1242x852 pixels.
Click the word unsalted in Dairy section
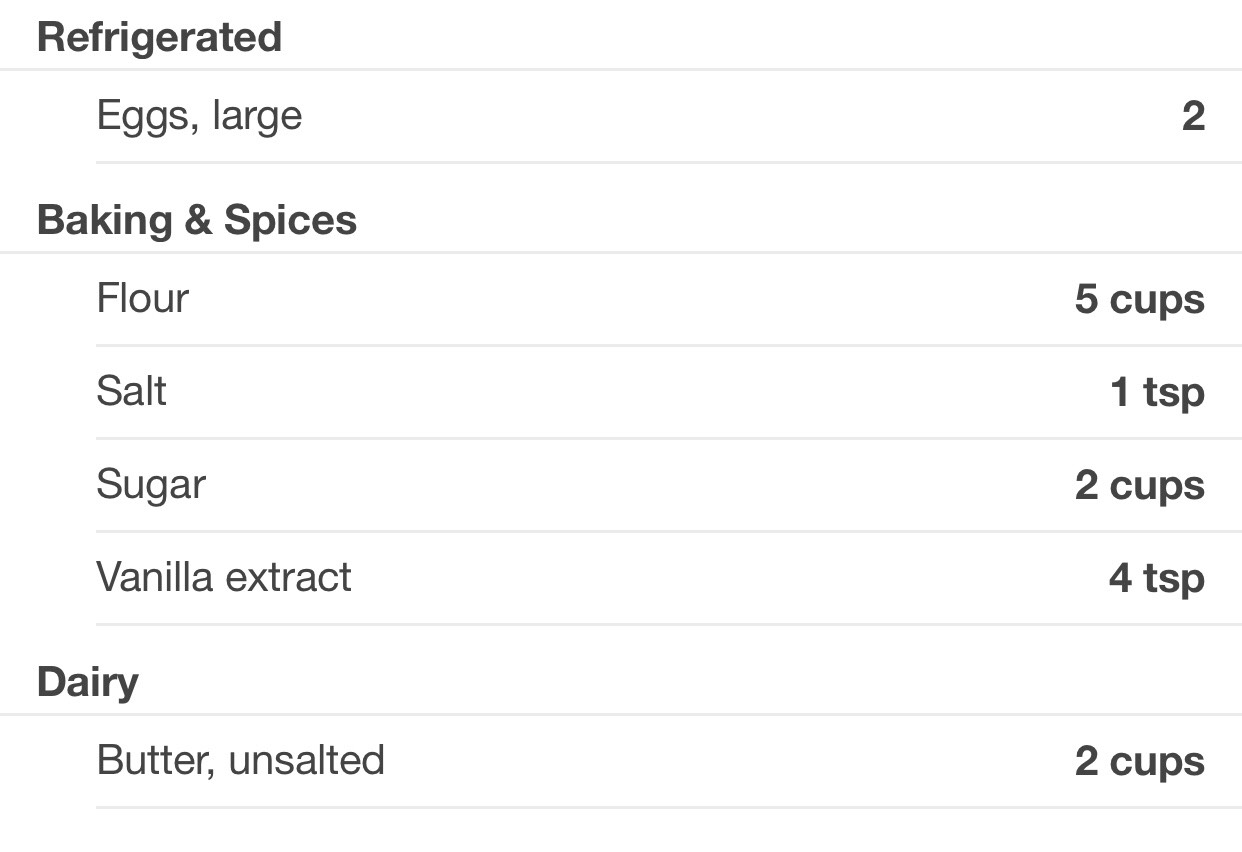click(x=306, y=760)
